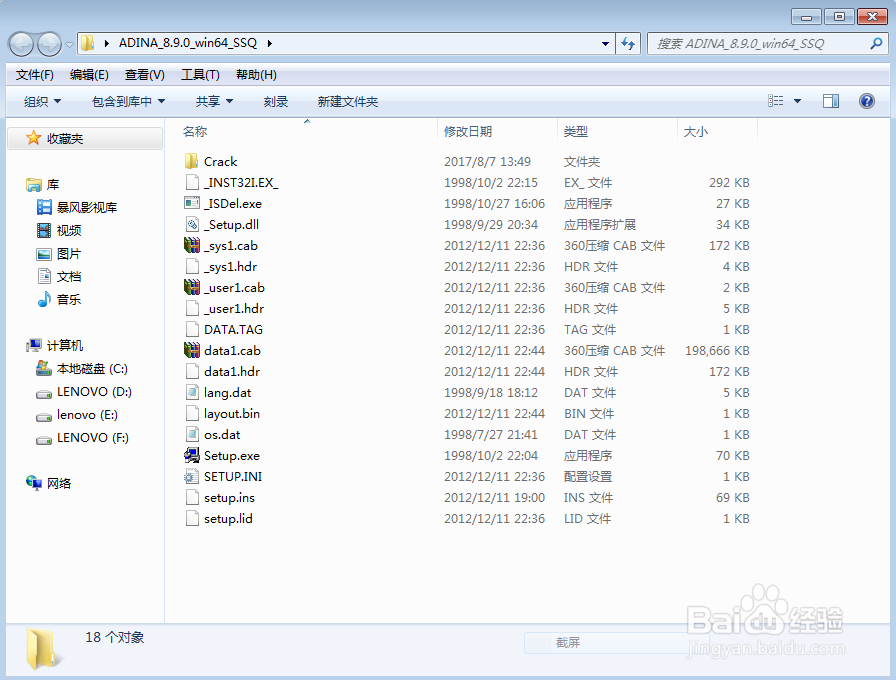Select the _sys1.cab archive icon

point(191,245)
